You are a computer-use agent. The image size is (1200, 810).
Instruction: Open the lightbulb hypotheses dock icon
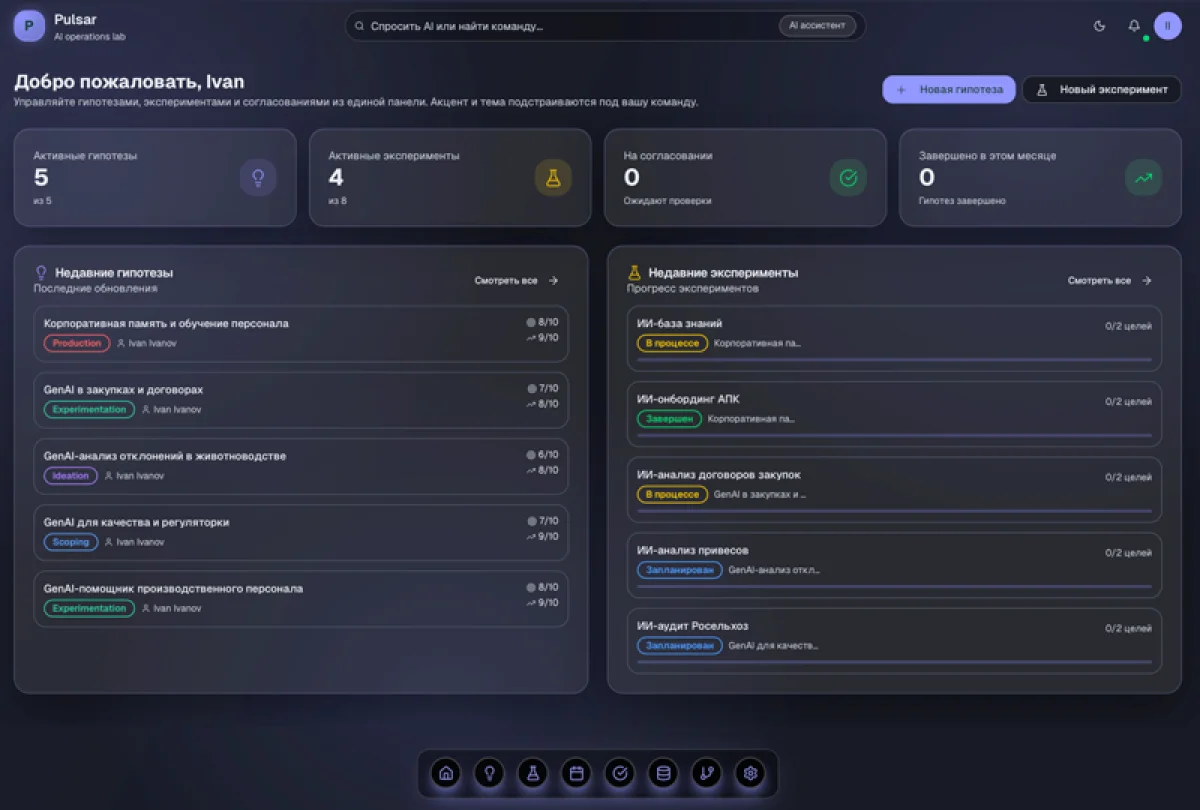pos(489,773)
